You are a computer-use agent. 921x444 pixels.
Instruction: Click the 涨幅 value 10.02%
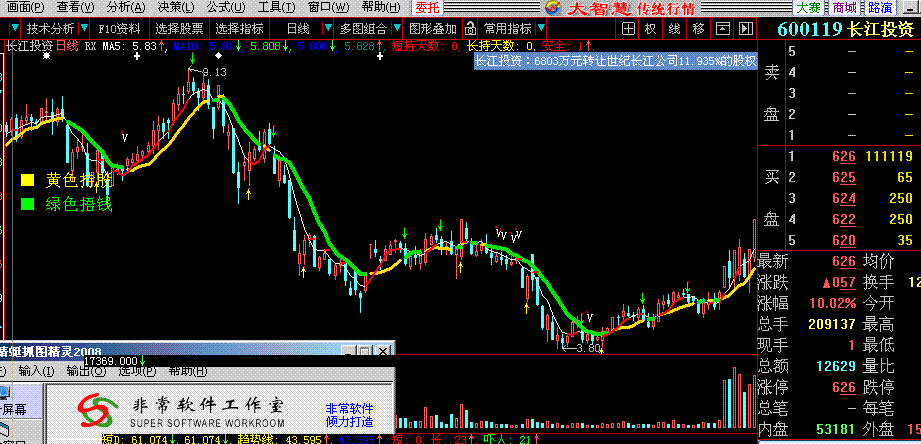[830, 304]
